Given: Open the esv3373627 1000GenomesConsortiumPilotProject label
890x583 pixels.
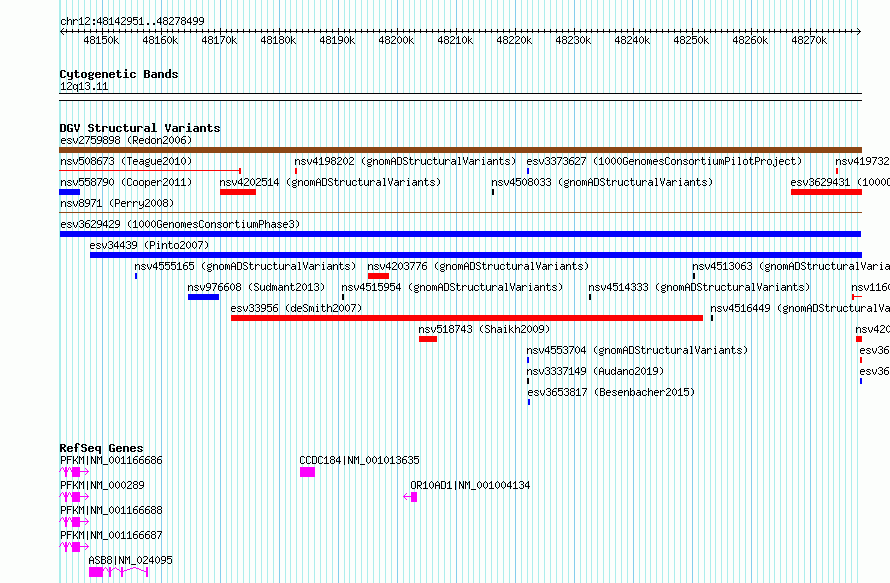Looking at the screenshot, I should click(664, 161).
